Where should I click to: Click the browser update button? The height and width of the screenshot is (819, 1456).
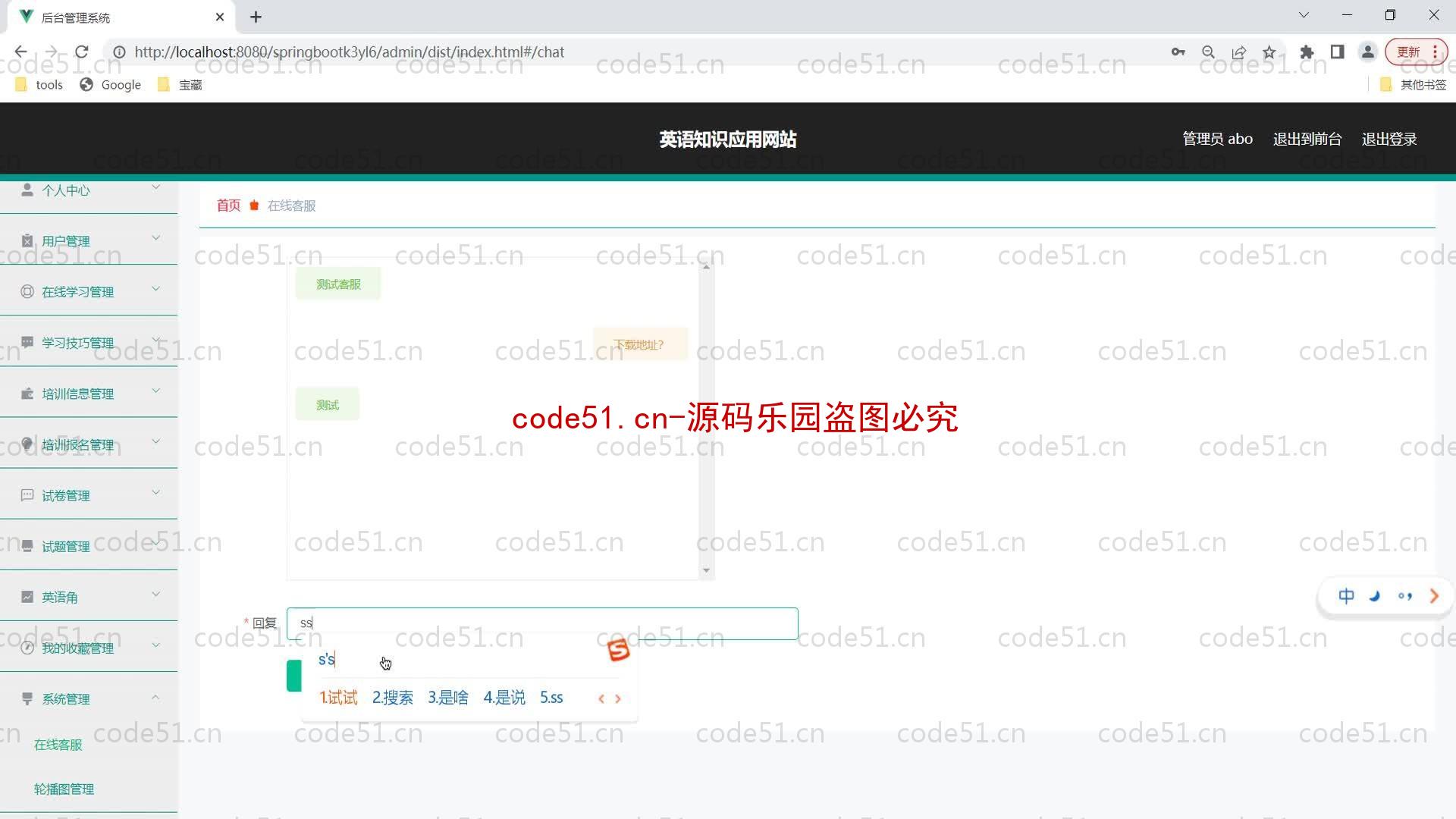[1416, 52]
